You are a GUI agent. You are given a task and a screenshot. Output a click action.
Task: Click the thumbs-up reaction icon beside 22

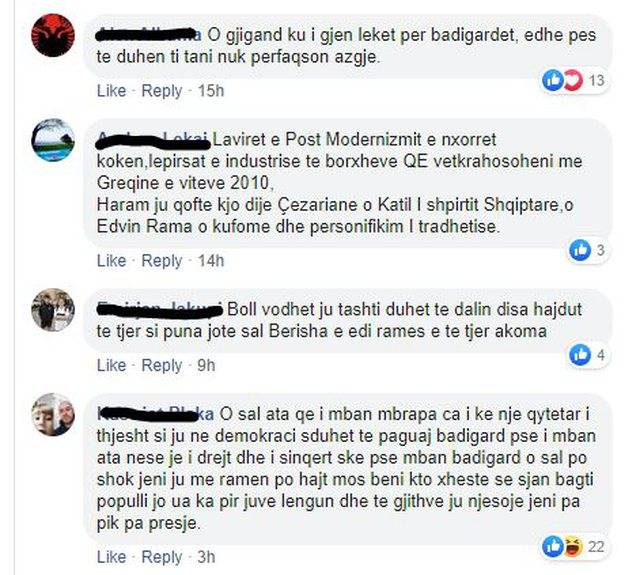pos(553,546)
